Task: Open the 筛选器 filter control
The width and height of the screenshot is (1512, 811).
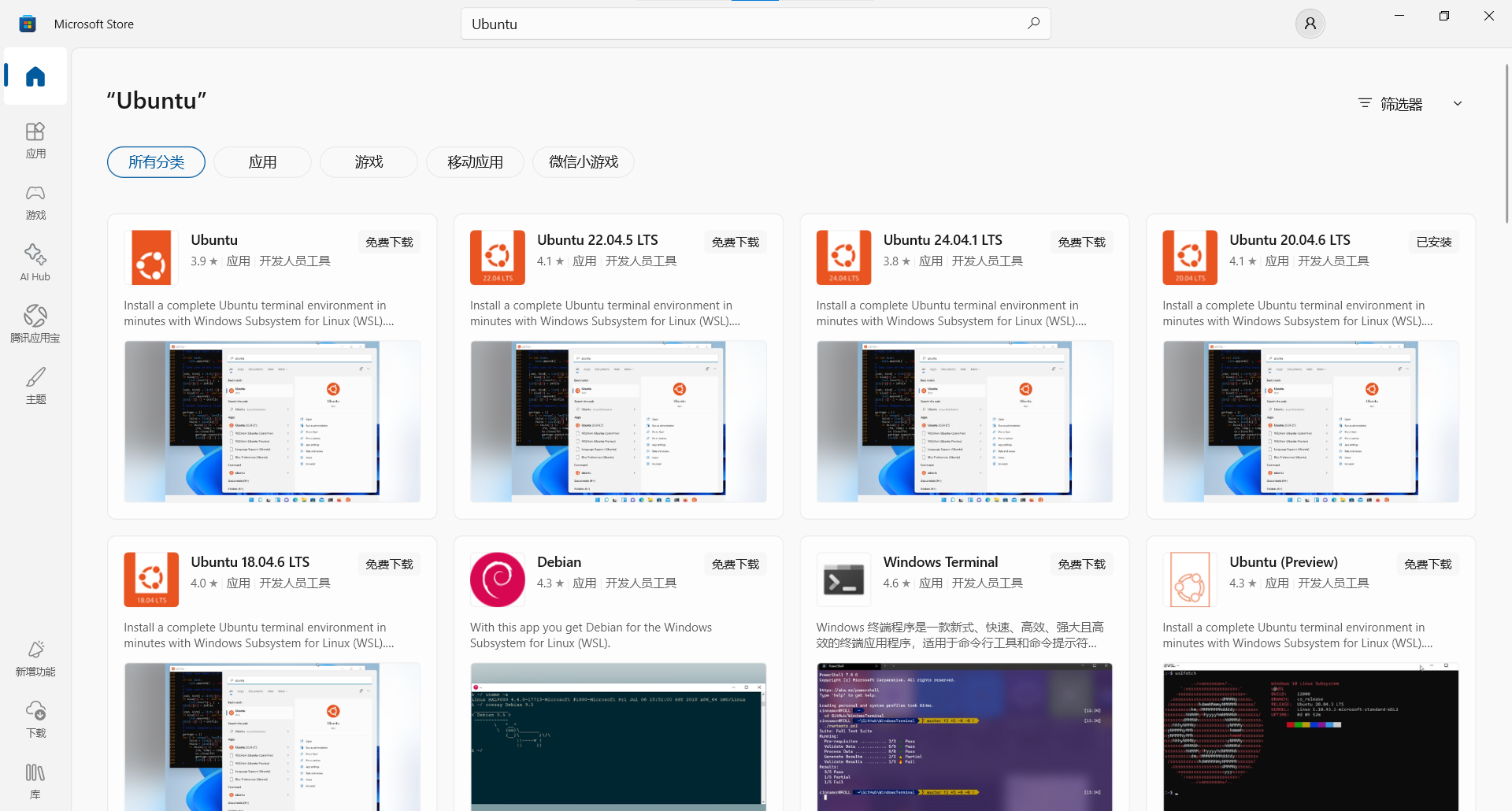Action: (1391, 103)
